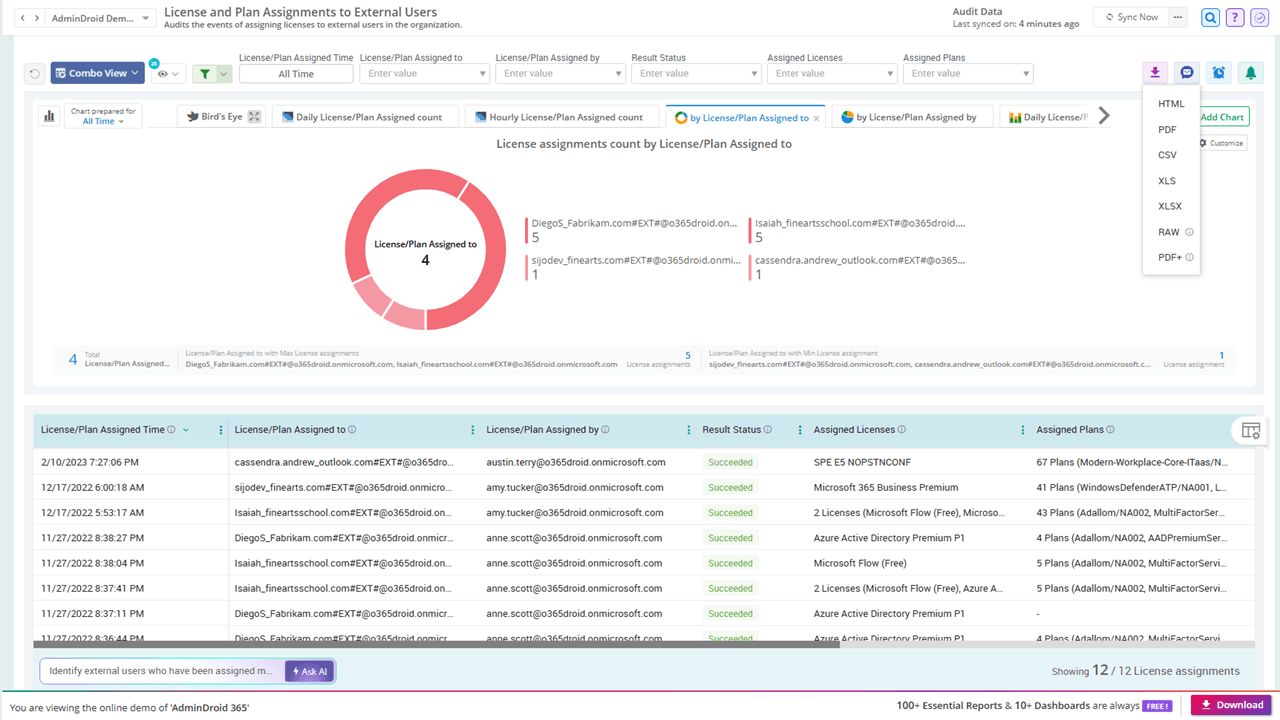Viewport: 1280px width, 720px height.
Task: Click the Ask AI button
Action: 309,671
